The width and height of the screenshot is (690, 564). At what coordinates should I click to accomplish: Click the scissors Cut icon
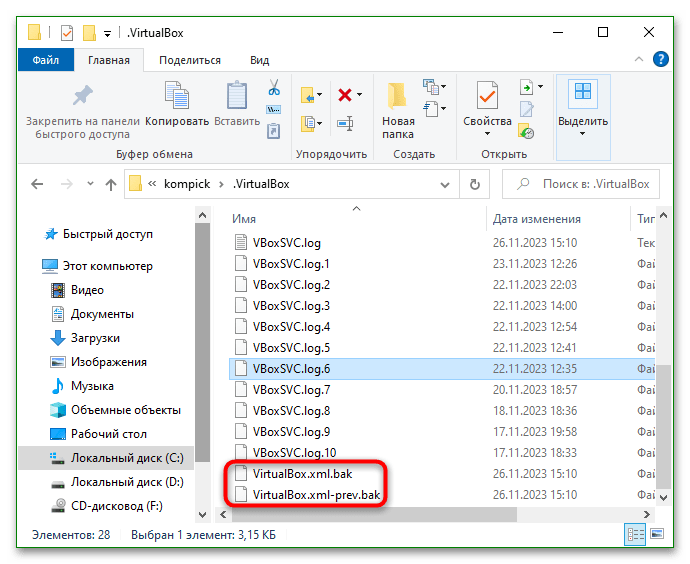pyautogui.click(x=274, y=87)
